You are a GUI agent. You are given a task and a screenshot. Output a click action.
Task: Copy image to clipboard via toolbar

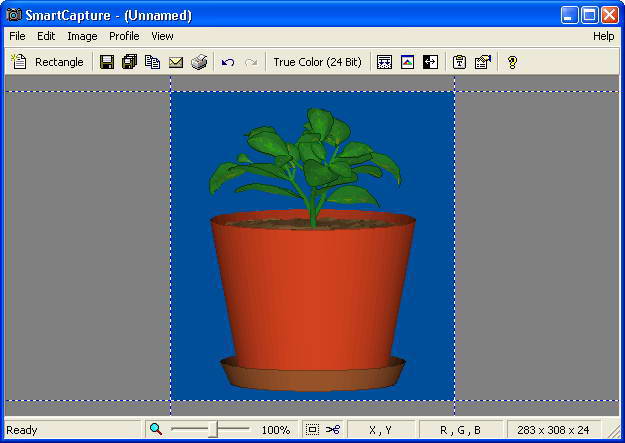pos(152,62)
